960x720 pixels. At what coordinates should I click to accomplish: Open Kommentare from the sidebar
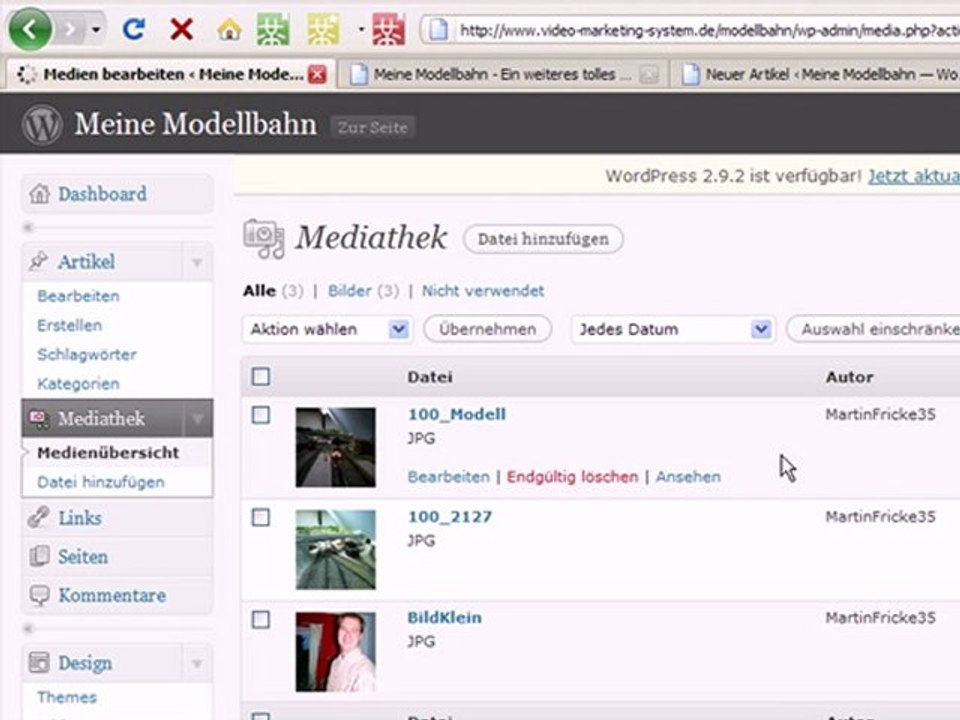point(112,596)
